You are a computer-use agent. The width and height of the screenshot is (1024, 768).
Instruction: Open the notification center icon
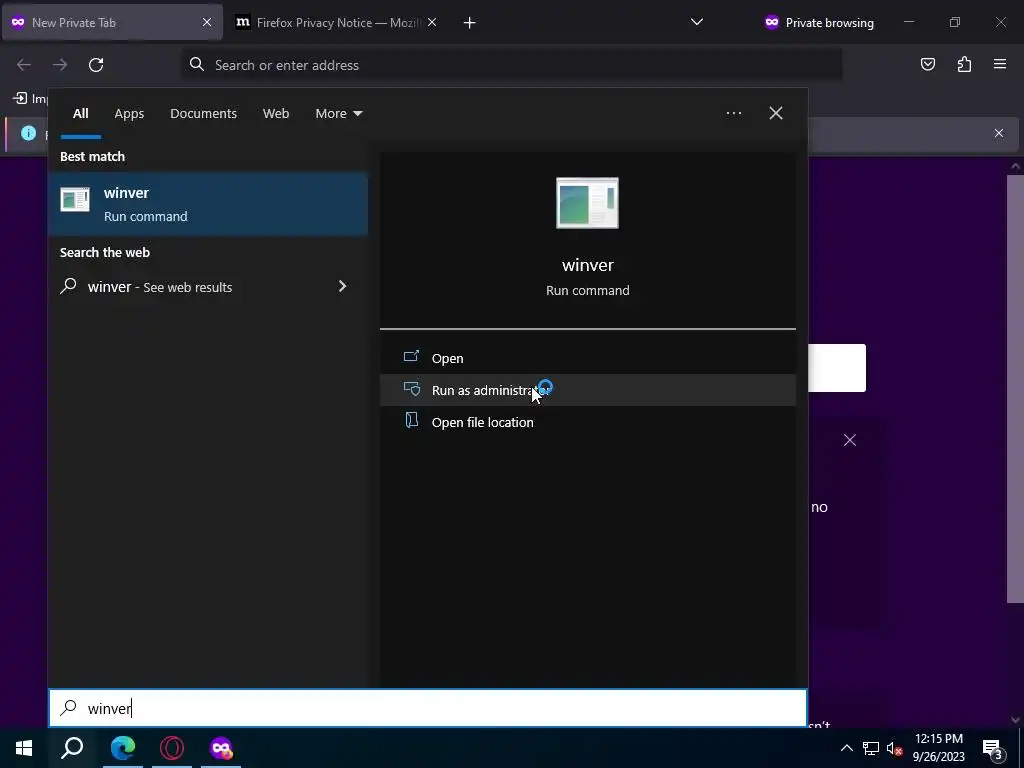click(x=993, y=749)
